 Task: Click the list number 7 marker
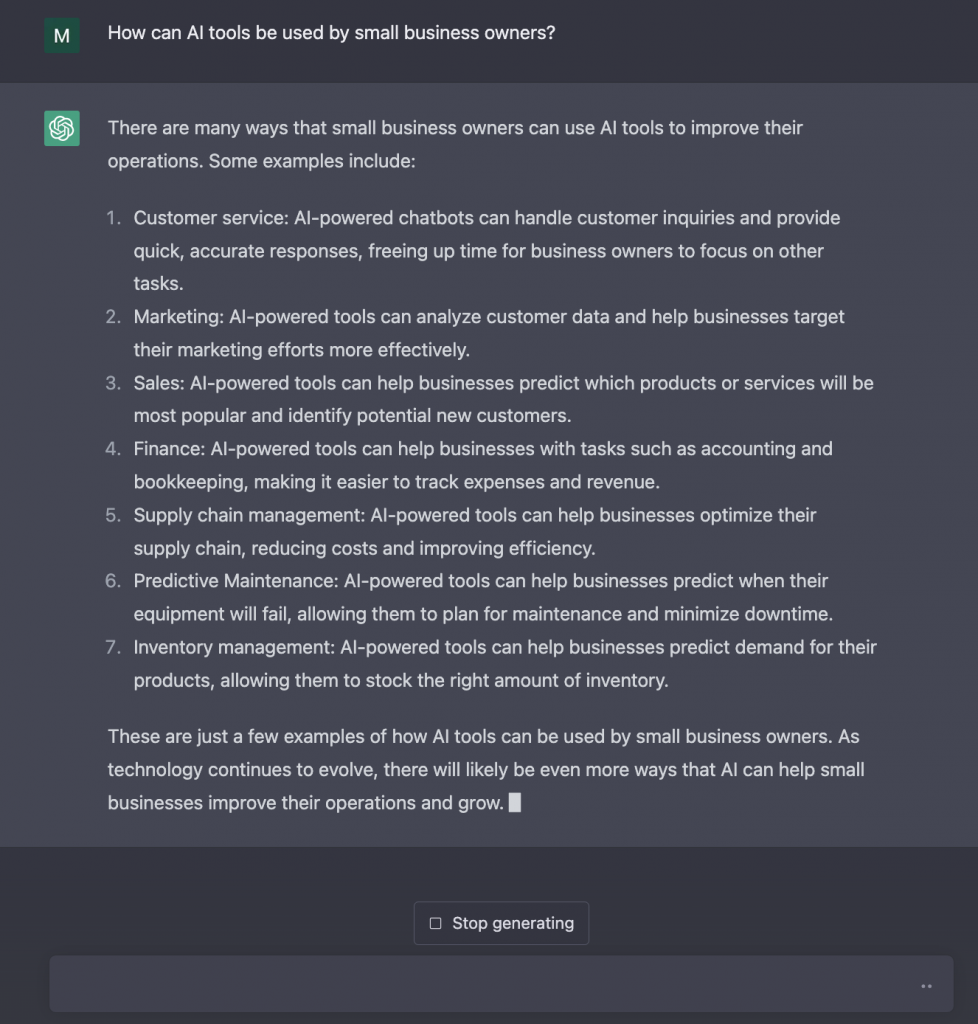pos(113,647)
